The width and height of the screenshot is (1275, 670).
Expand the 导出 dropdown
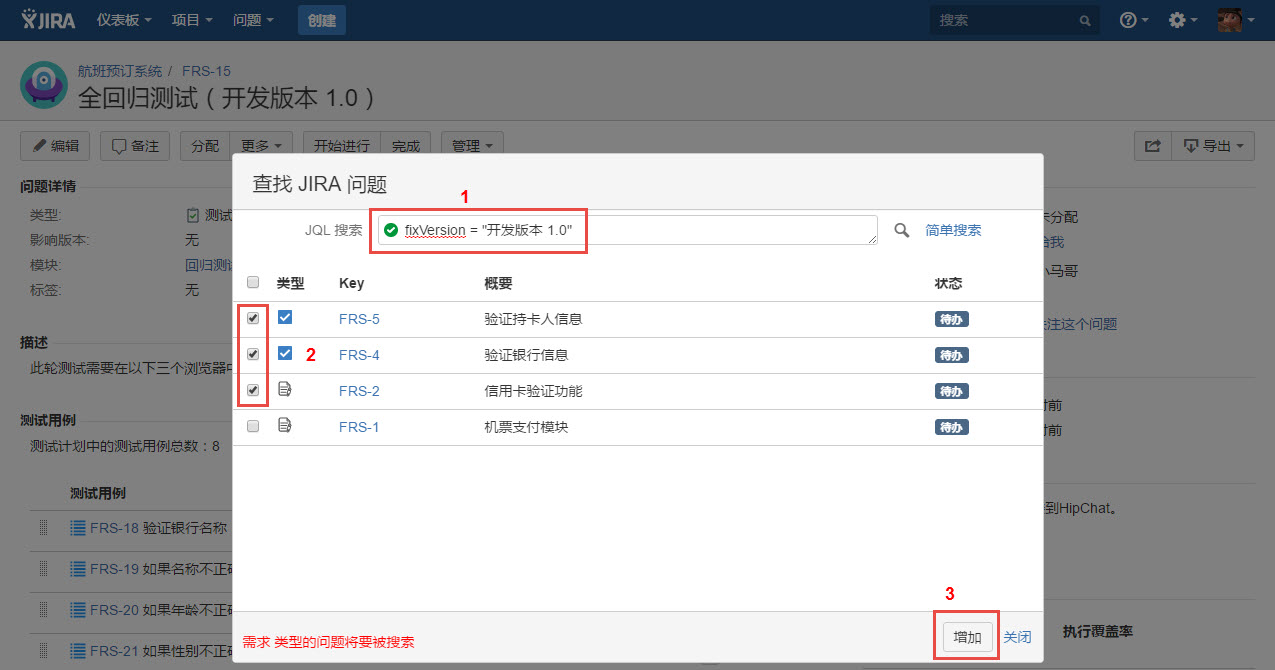(1213, 146)
